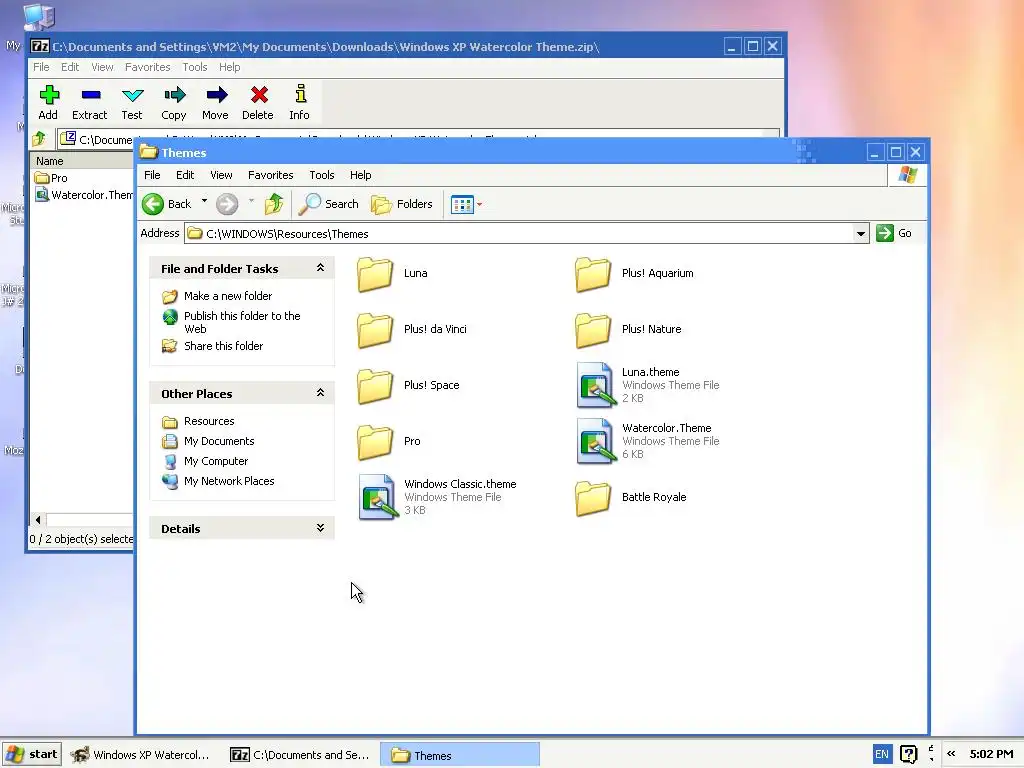
Task: Open File menu in Themes window
Action: (152, 175)
